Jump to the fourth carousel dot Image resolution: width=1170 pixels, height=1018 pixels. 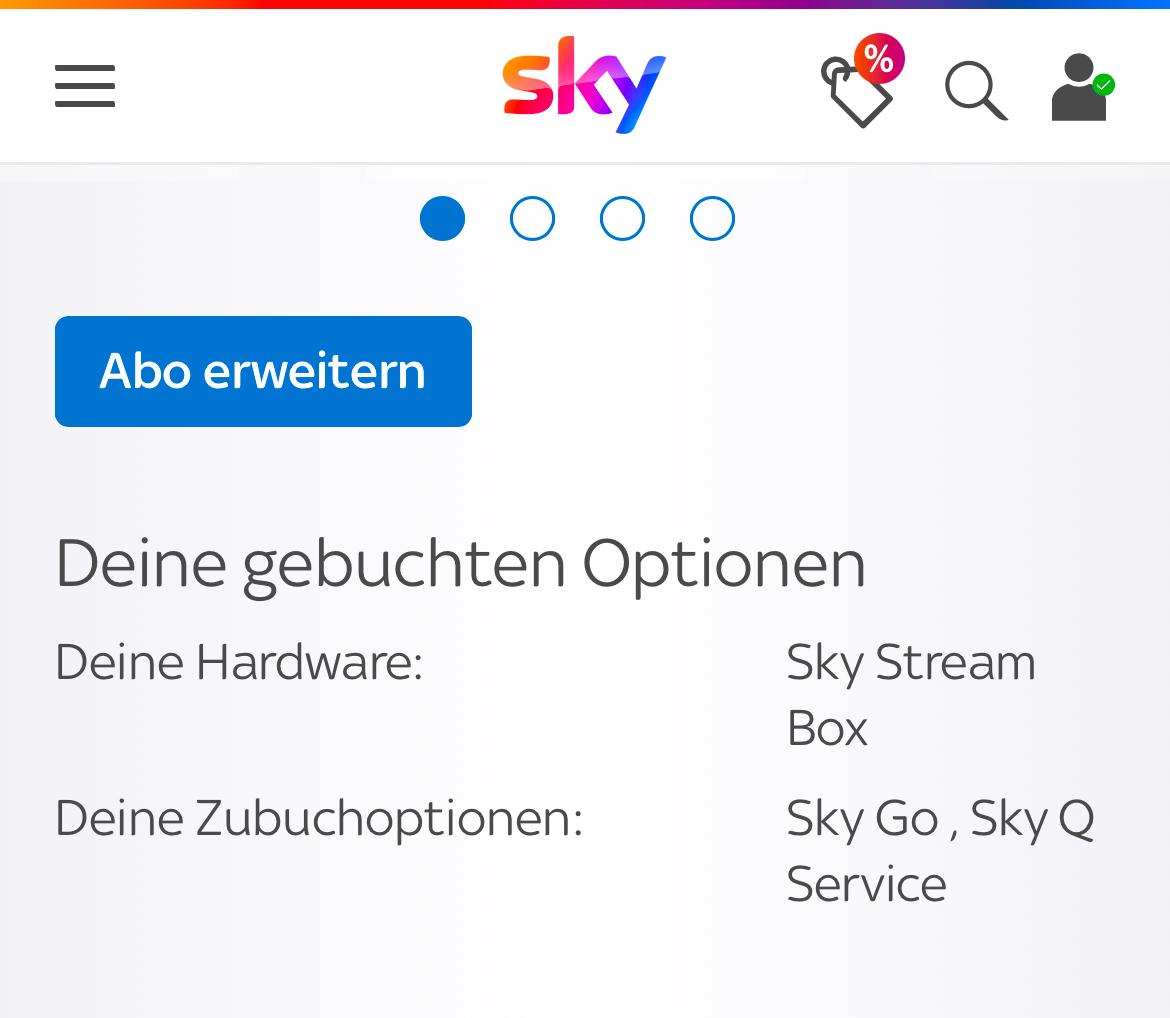[x=712, y=219]
